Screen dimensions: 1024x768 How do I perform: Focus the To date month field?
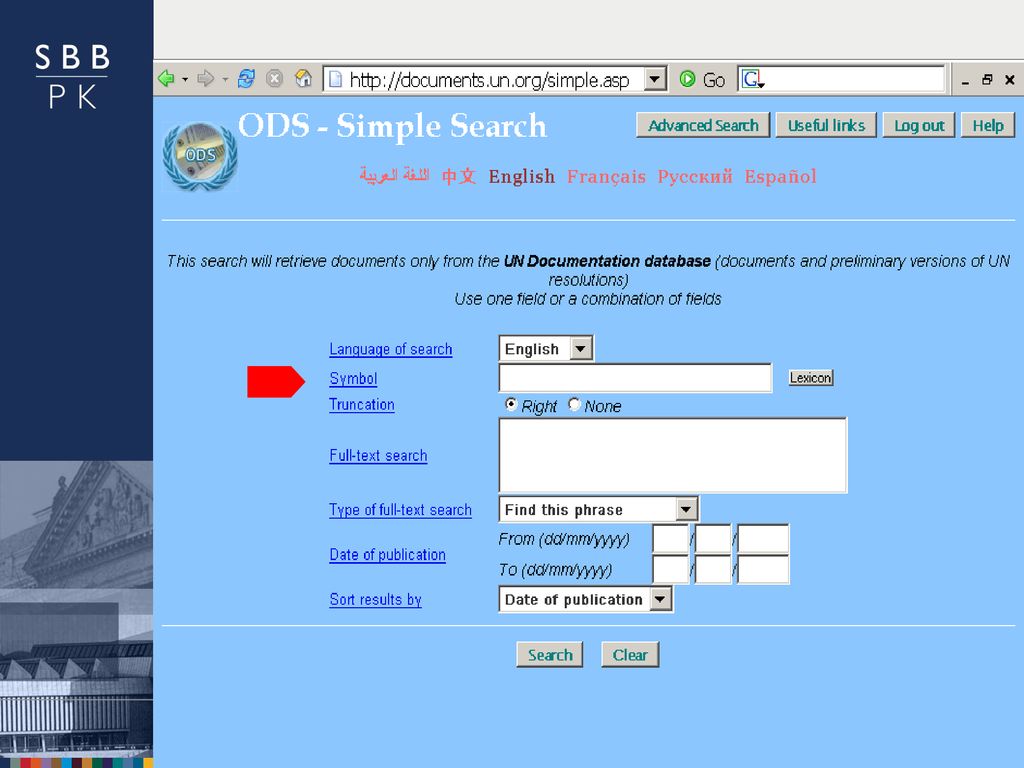[x=713, y=569]
